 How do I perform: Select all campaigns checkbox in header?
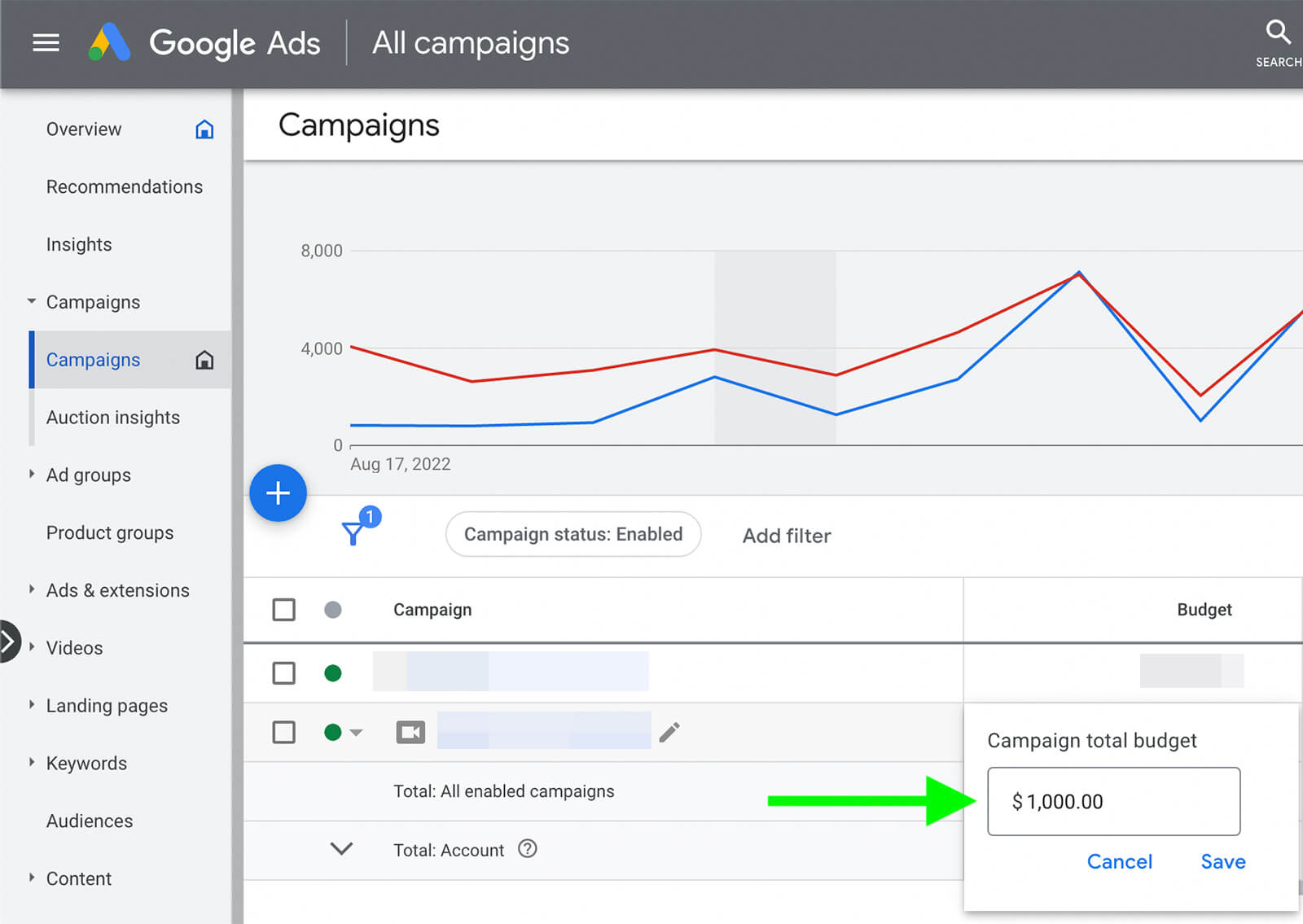pyautogui.click(x=283, y=609)
